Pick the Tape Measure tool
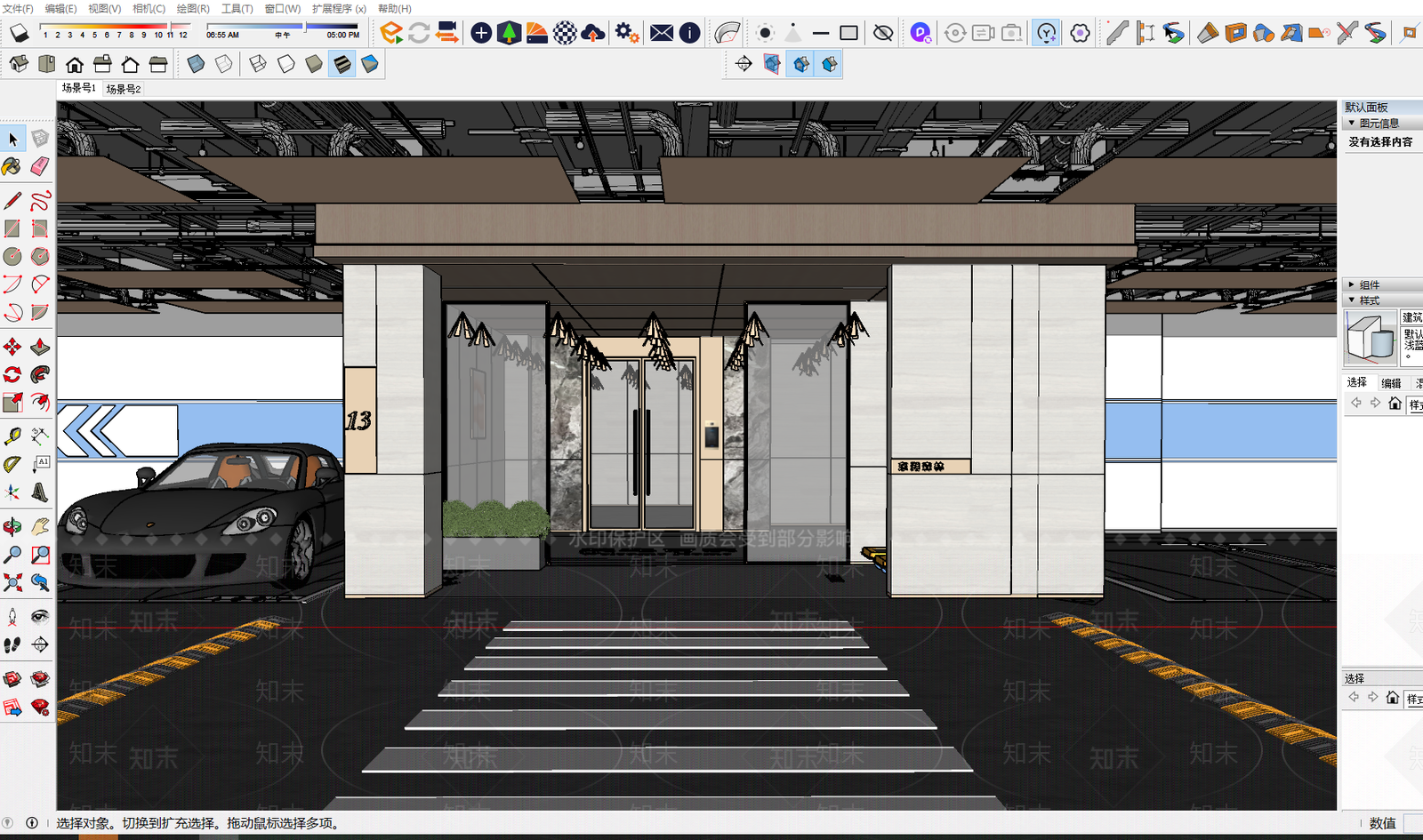This screenshot has width=1423, height=840. [12, 436]
